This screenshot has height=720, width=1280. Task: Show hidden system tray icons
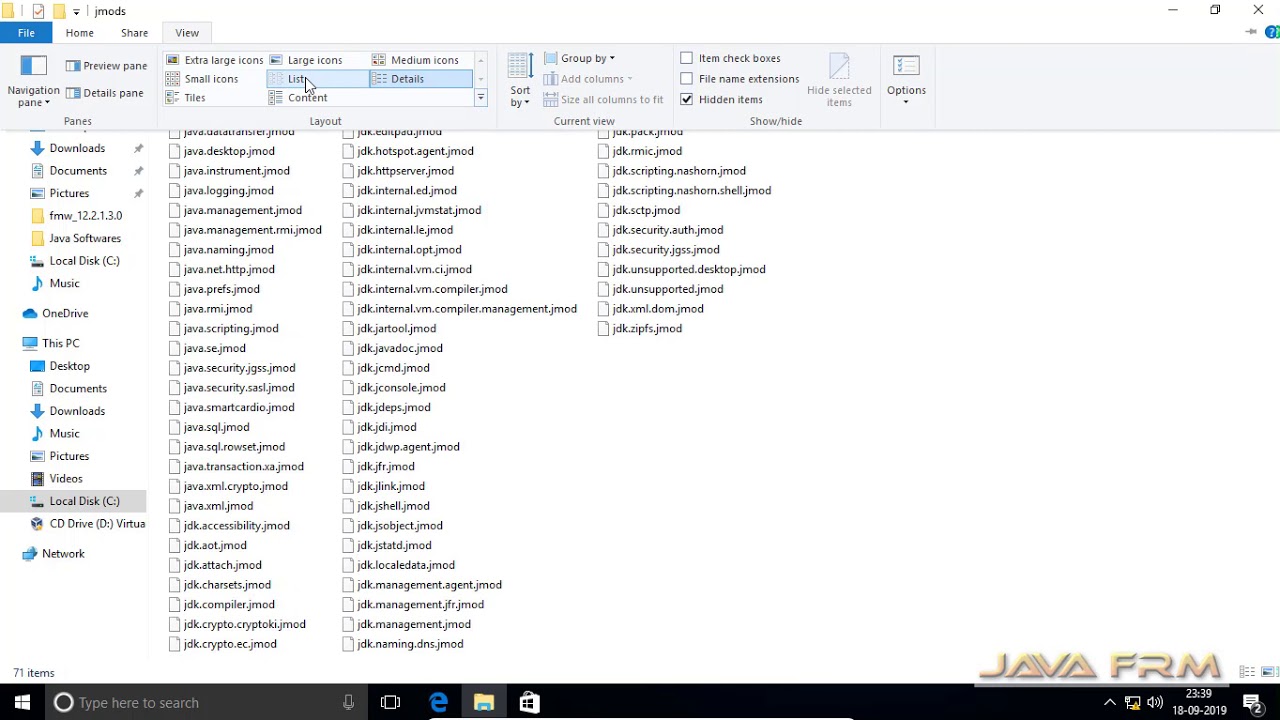[1109, 703]
